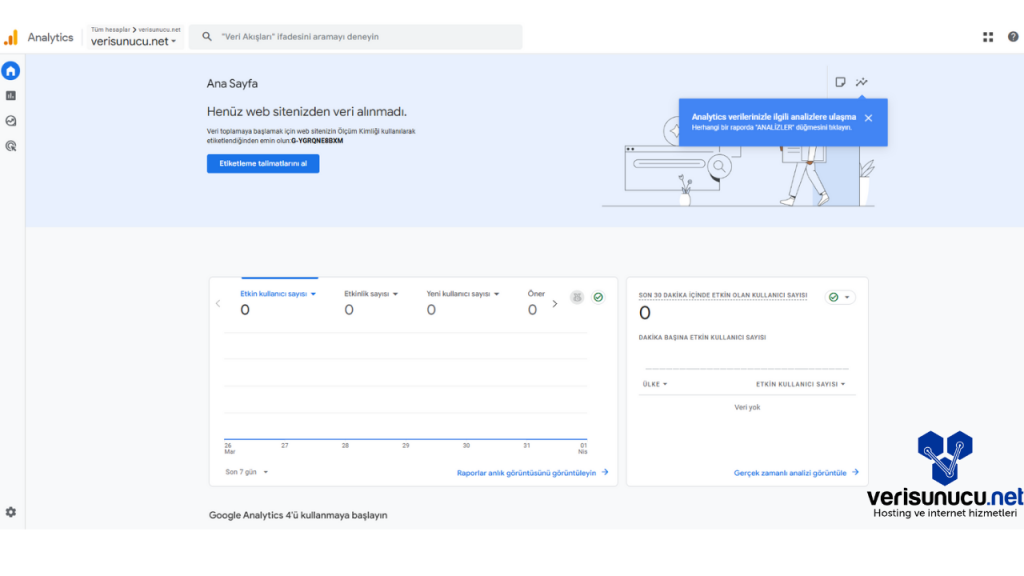
Task: Open ÜLKE dimension dropdown
Action: click(x=655, y=384)
